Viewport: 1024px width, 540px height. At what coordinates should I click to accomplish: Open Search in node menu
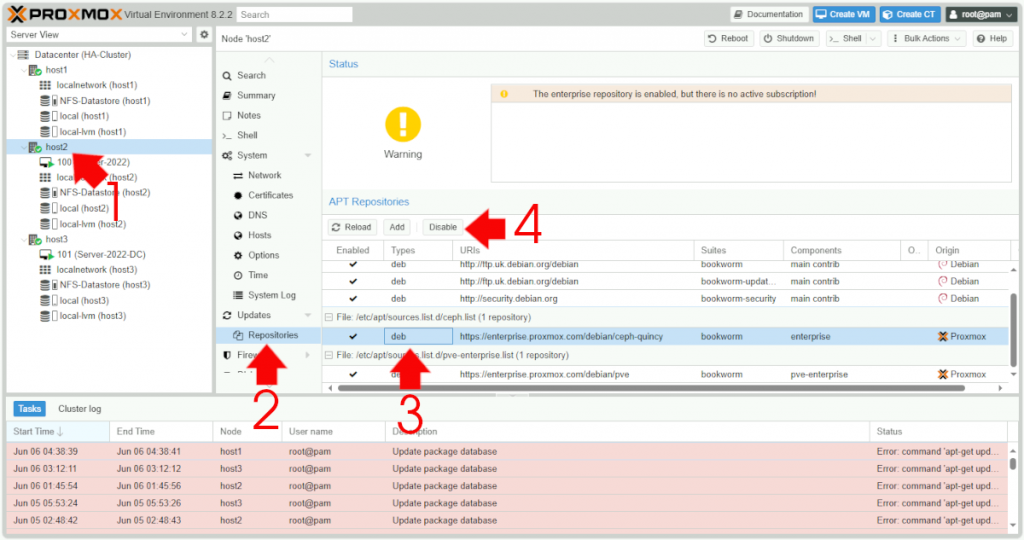coord(251,76)
